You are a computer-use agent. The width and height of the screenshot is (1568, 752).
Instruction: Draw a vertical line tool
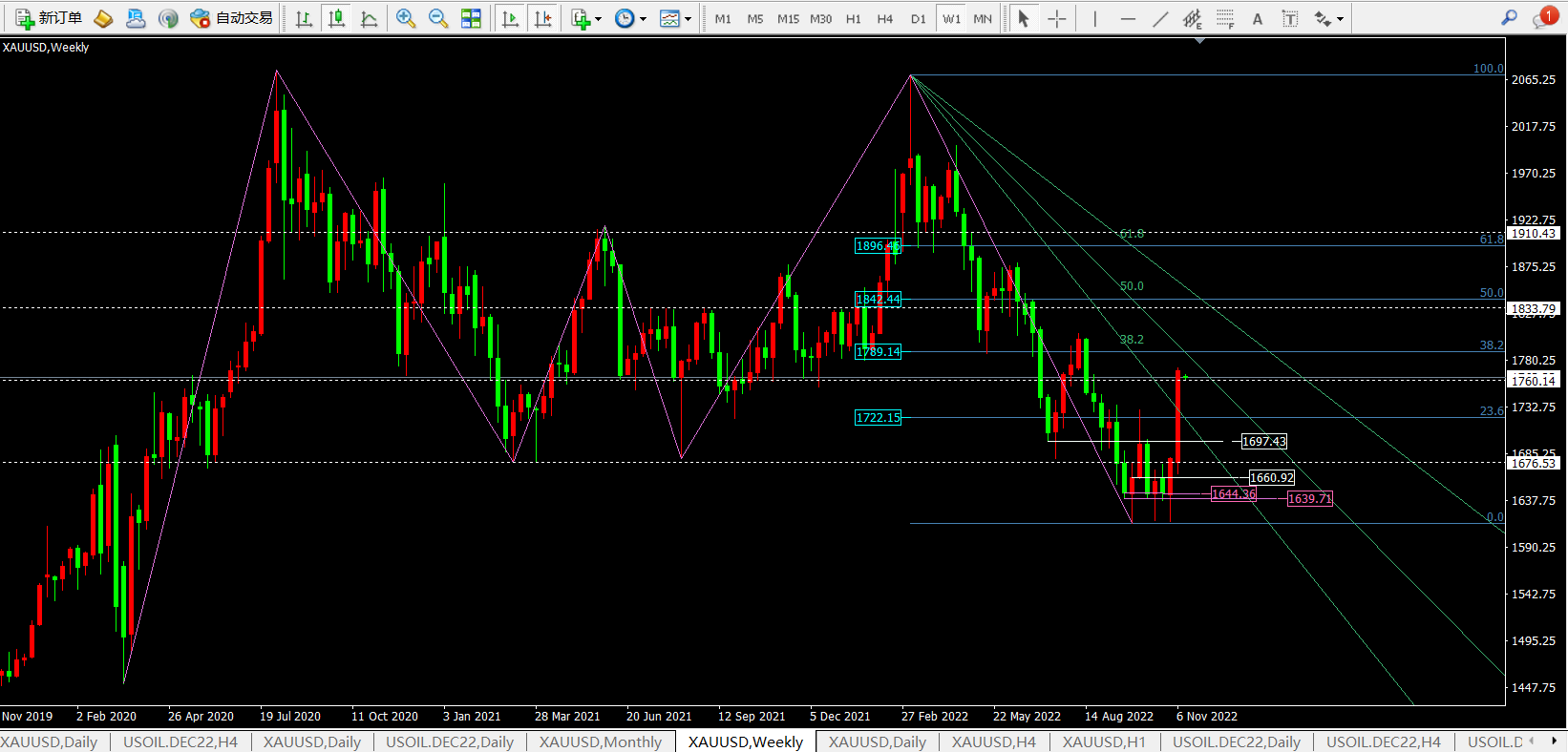(x=1095, y=18)
